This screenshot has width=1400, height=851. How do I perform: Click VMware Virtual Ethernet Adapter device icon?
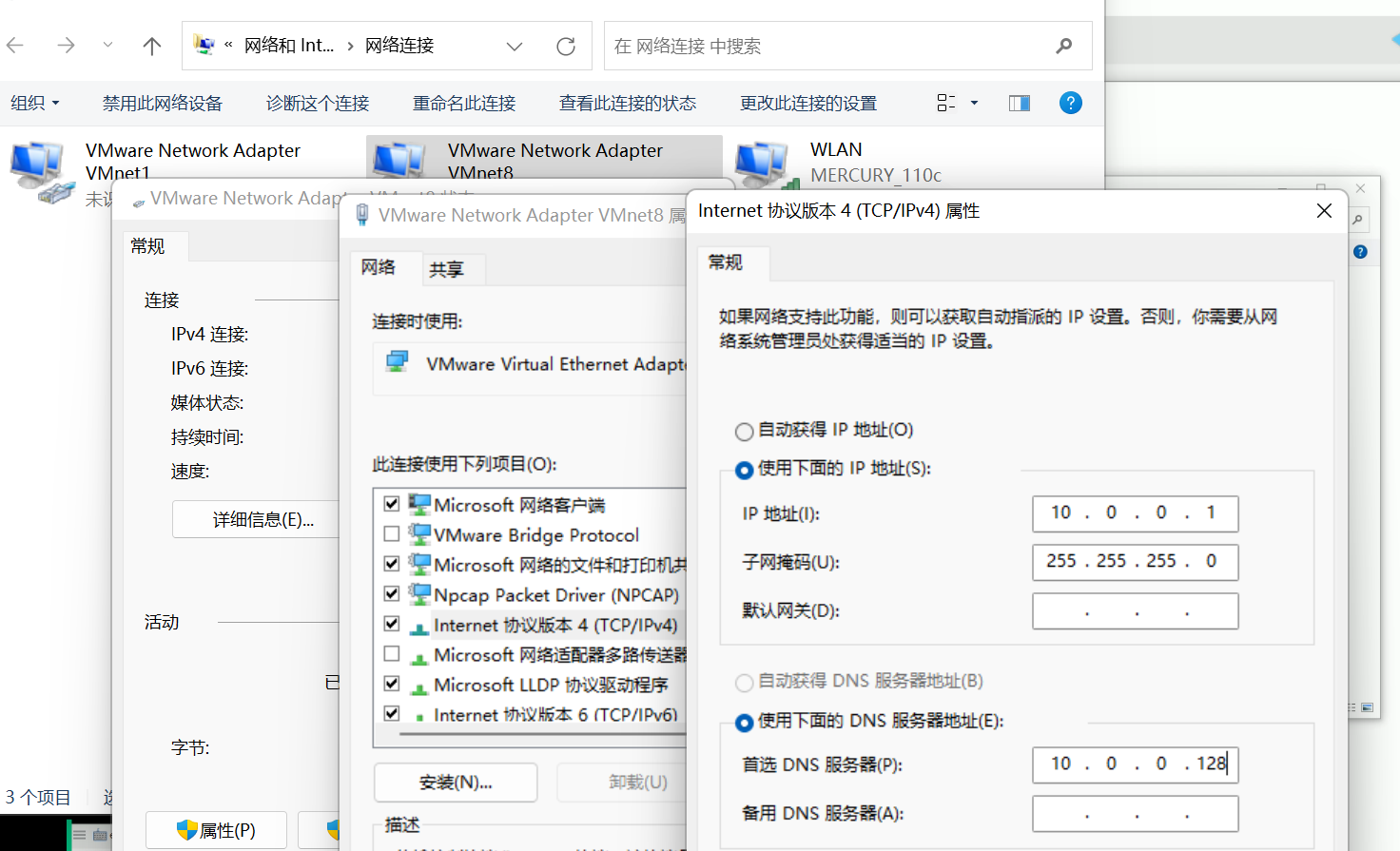tap(398, 362)
